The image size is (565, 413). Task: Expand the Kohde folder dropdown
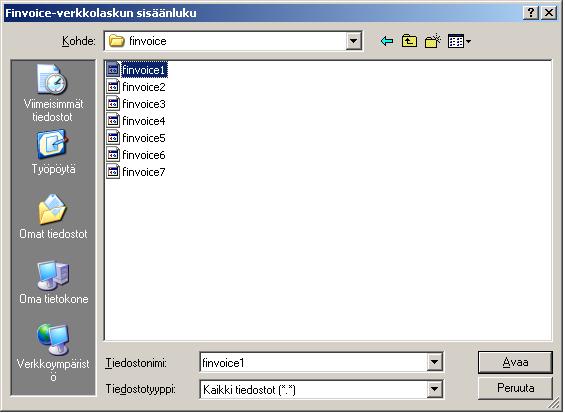click(353, 41)
